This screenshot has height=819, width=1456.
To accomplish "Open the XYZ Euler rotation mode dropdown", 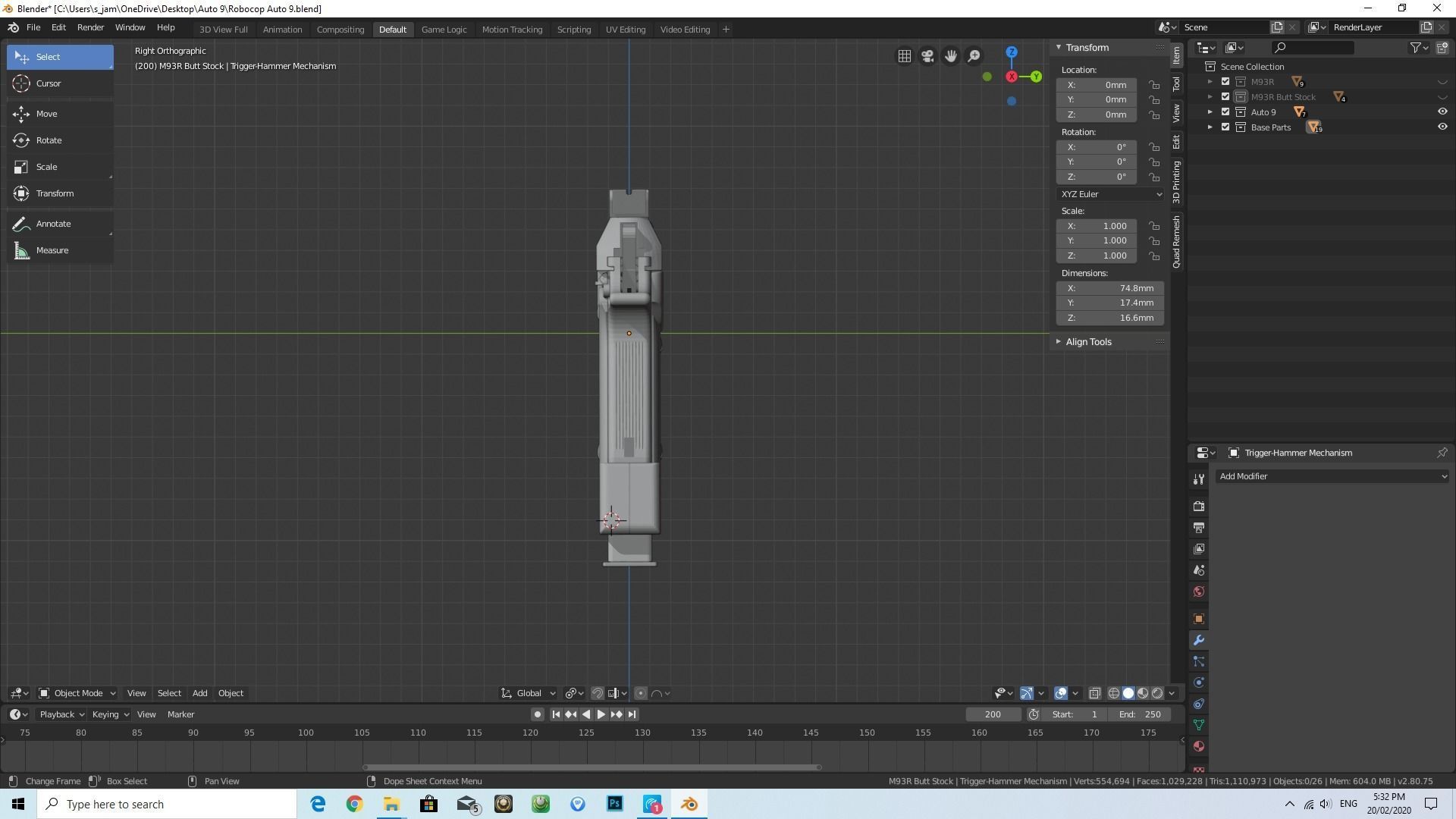I will (x=1110, y=194).
